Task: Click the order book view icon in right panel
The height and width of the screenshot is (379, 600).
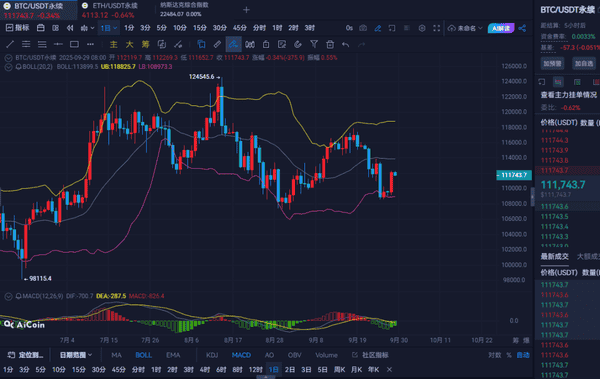Action: click(558, 82)
